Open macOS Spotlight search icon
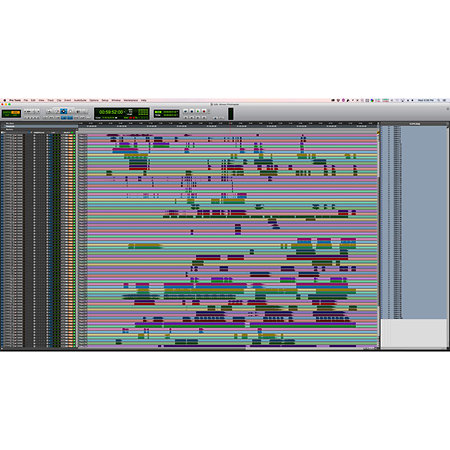This screenshot has width=450, height=450. (x=438, y=100)
